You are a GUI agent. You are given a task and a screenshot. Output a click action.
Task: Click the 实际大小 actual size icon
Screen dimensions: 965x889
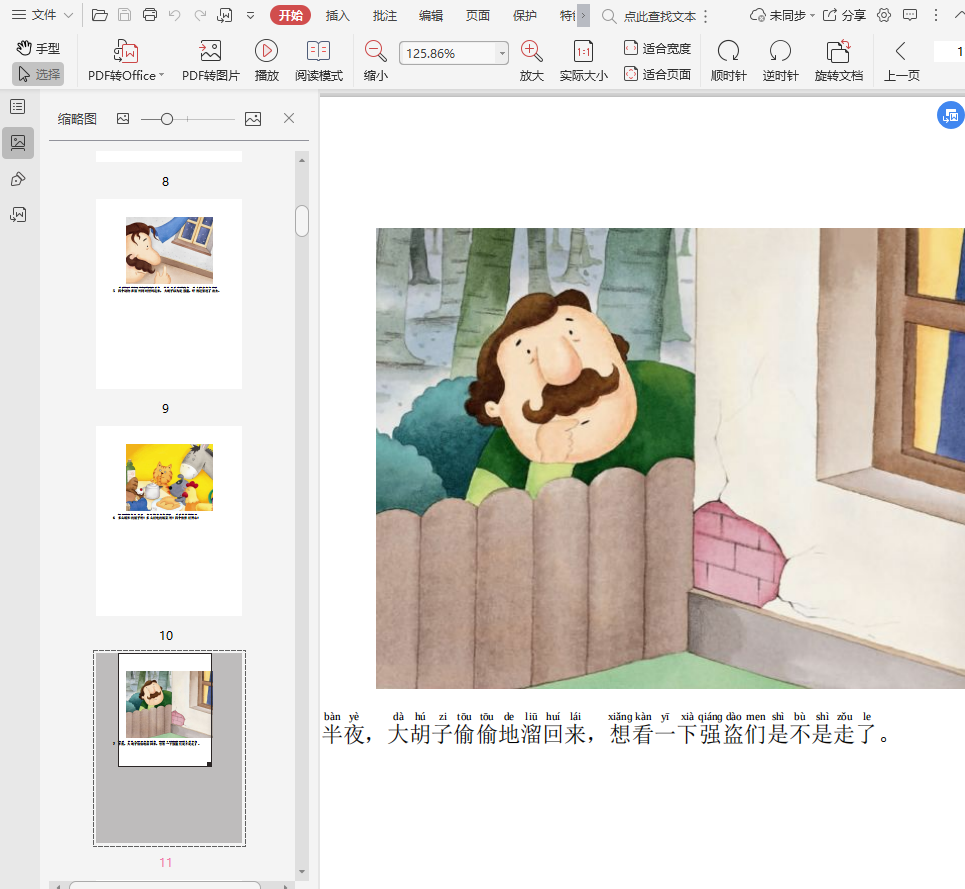point(583,52)
